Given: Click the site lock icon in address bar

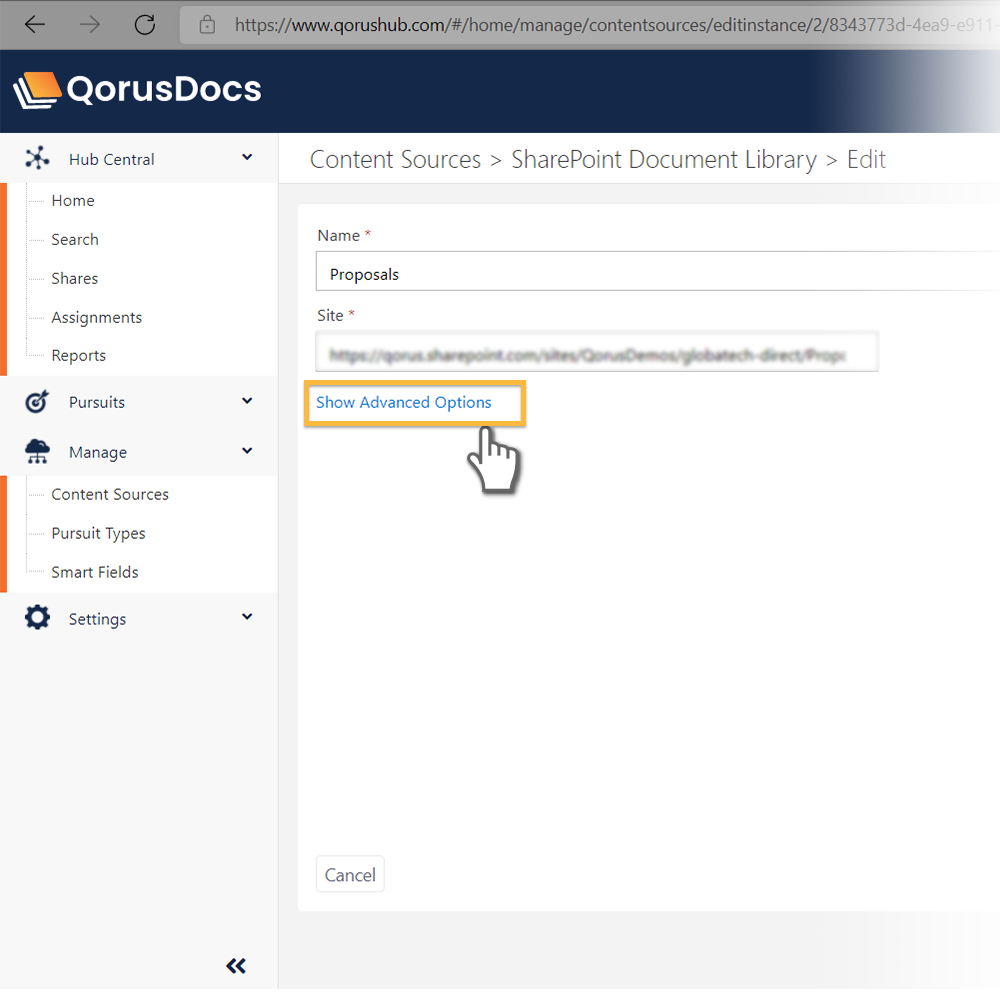Looking at the screenshot, I should [208, 24].
